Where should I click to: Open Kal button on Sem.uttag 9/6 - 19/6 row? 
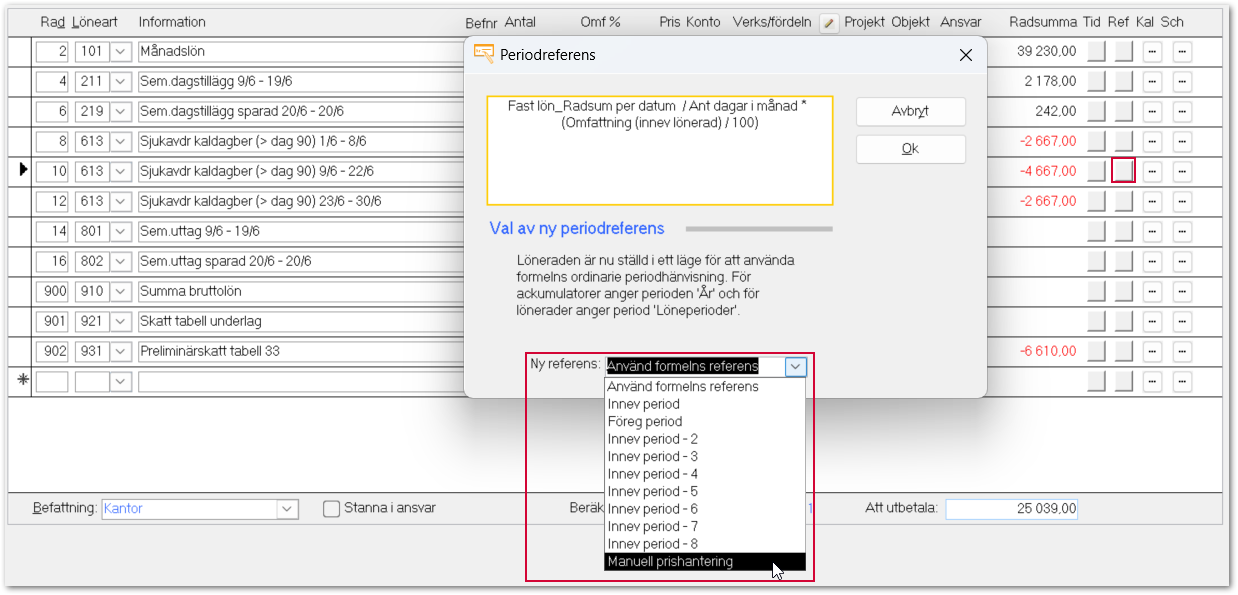(1152, 231)
